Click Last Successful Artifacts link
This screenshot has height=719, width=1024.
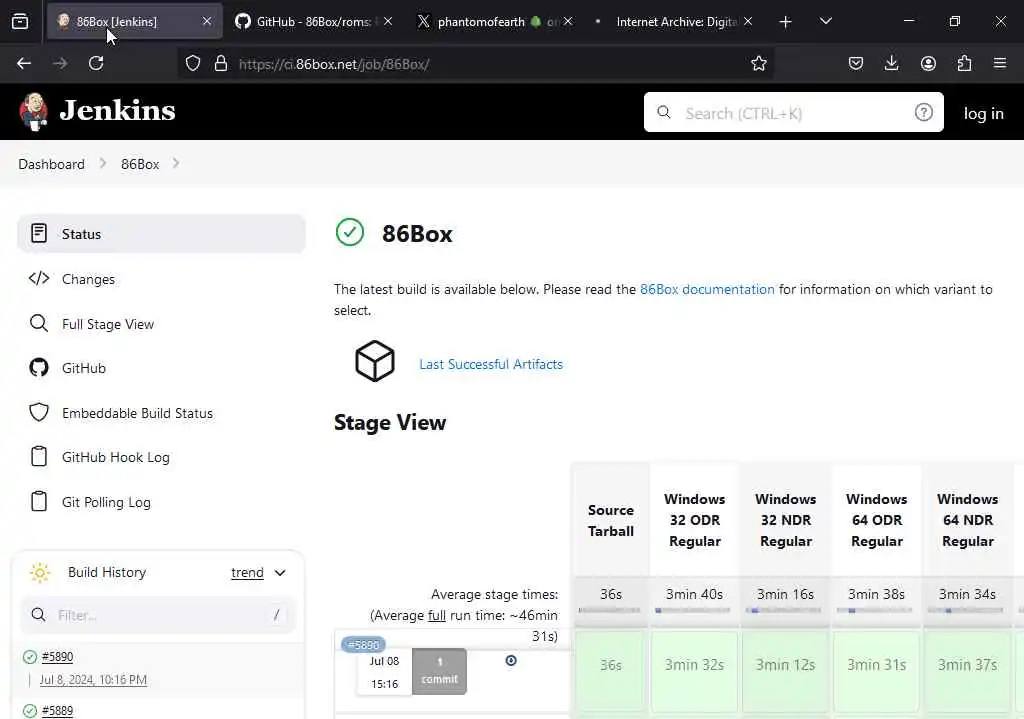click(491, 364)
